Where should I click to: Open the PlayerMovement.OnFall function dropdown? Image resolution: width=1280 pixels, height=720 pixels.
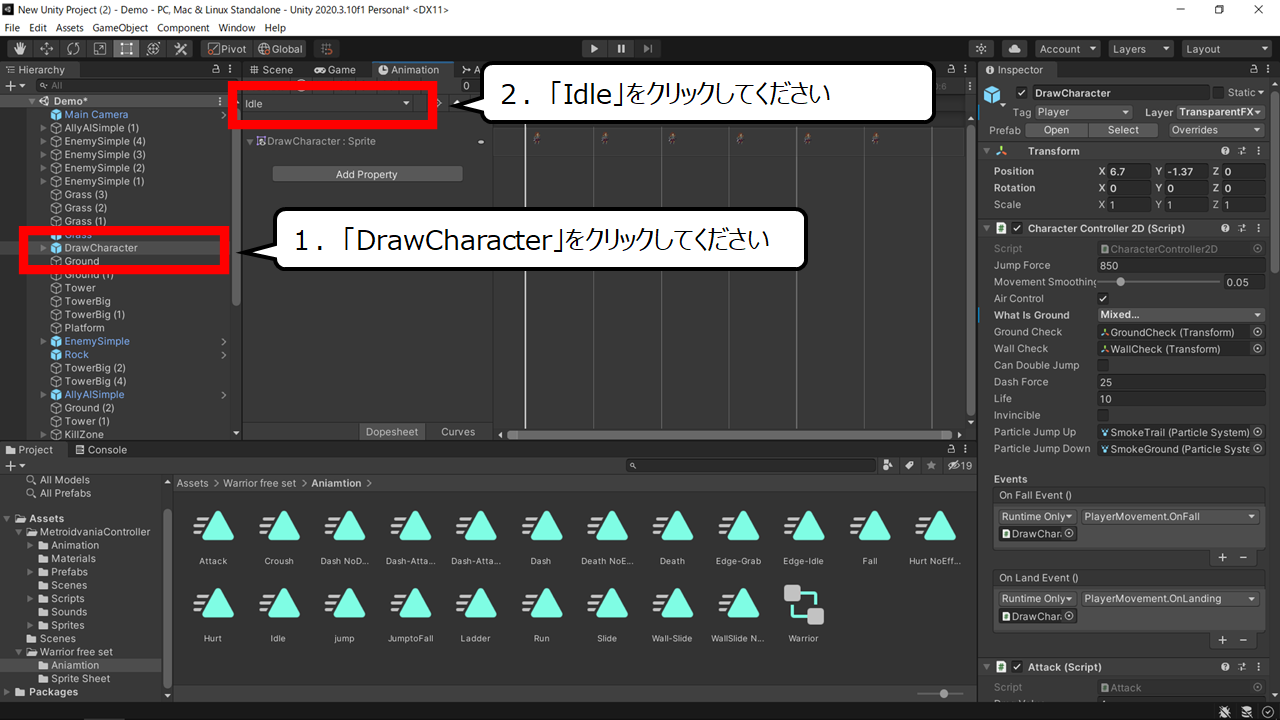1170,517
